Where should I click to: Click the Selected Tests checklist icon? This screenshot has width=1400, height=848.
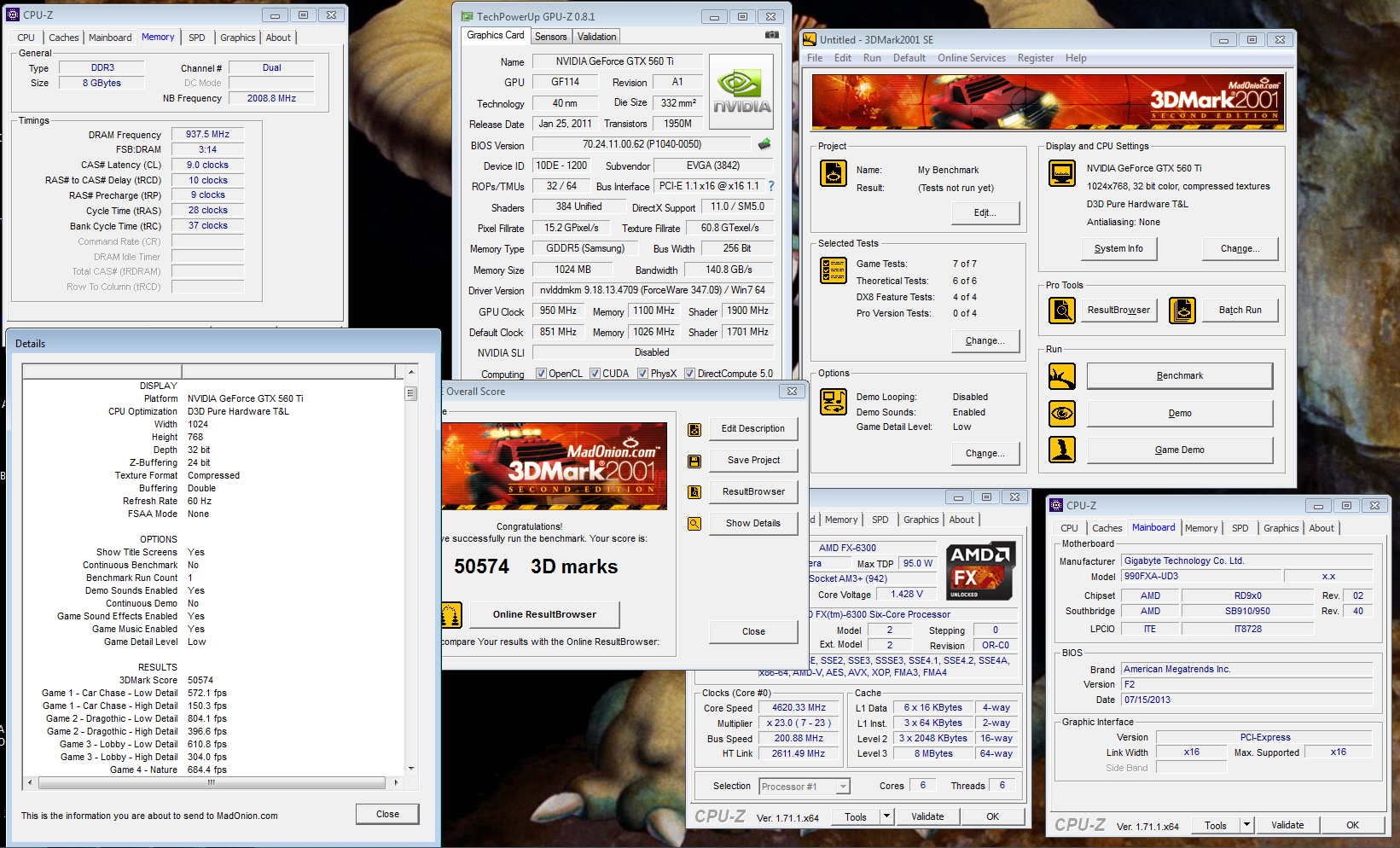point(833,270)
